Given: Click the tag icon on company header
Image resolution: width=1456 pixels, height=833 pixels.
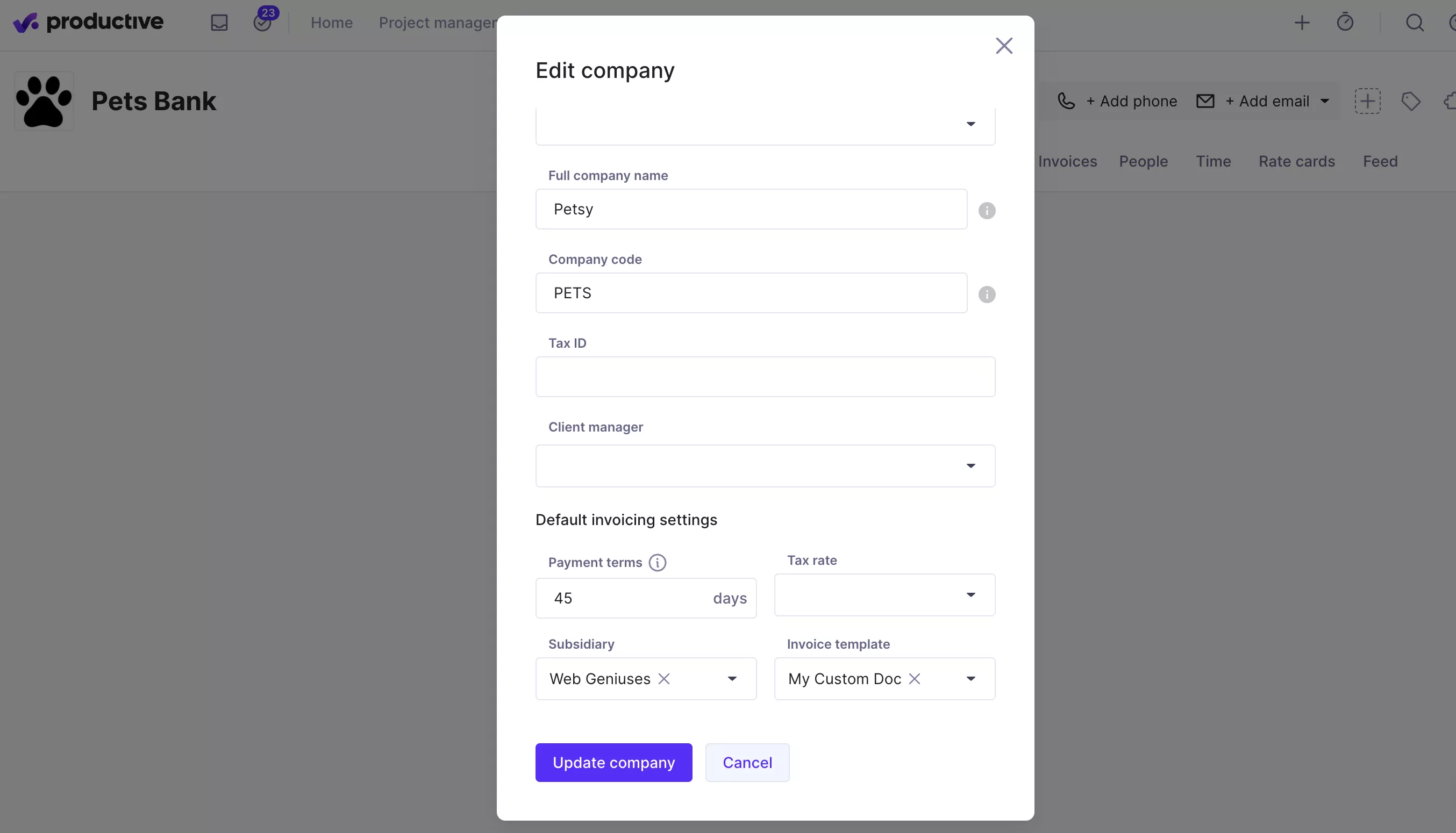Looking at the screenshot, I should coord(1411,101).
